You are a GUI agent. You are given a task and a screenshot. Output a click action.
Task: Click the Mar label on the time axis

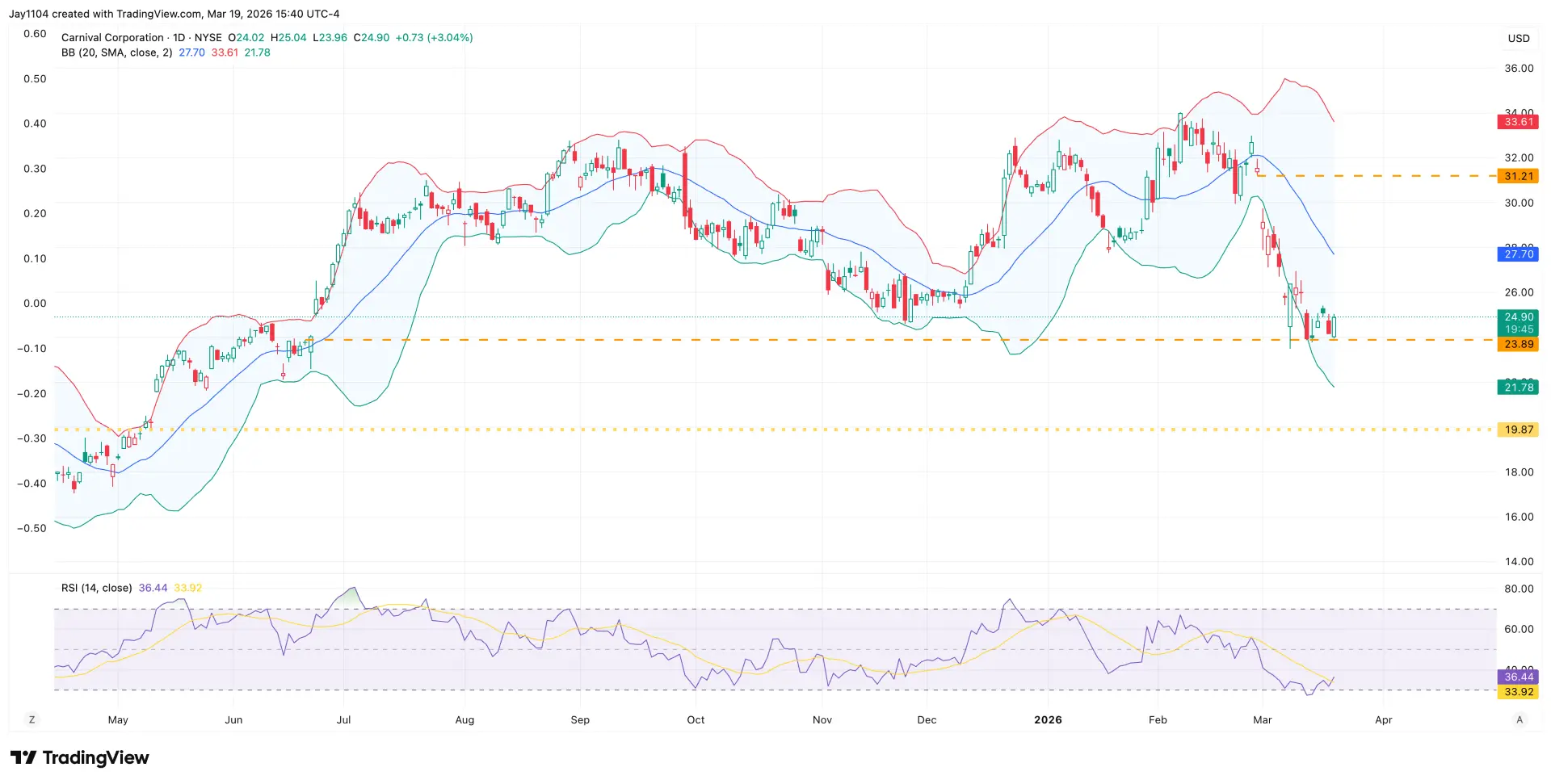tap(1263, 719)
